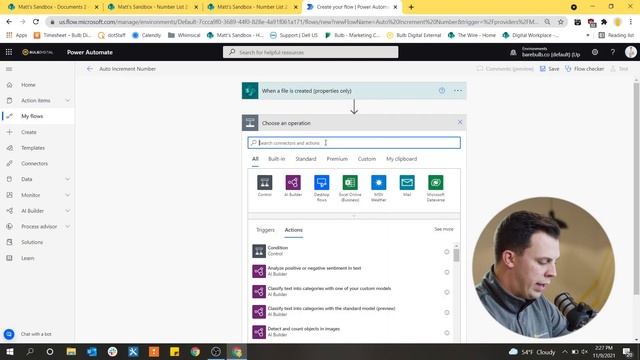Click the Mail connector icon
Screen dimensions: 640x360
point(407,182)
